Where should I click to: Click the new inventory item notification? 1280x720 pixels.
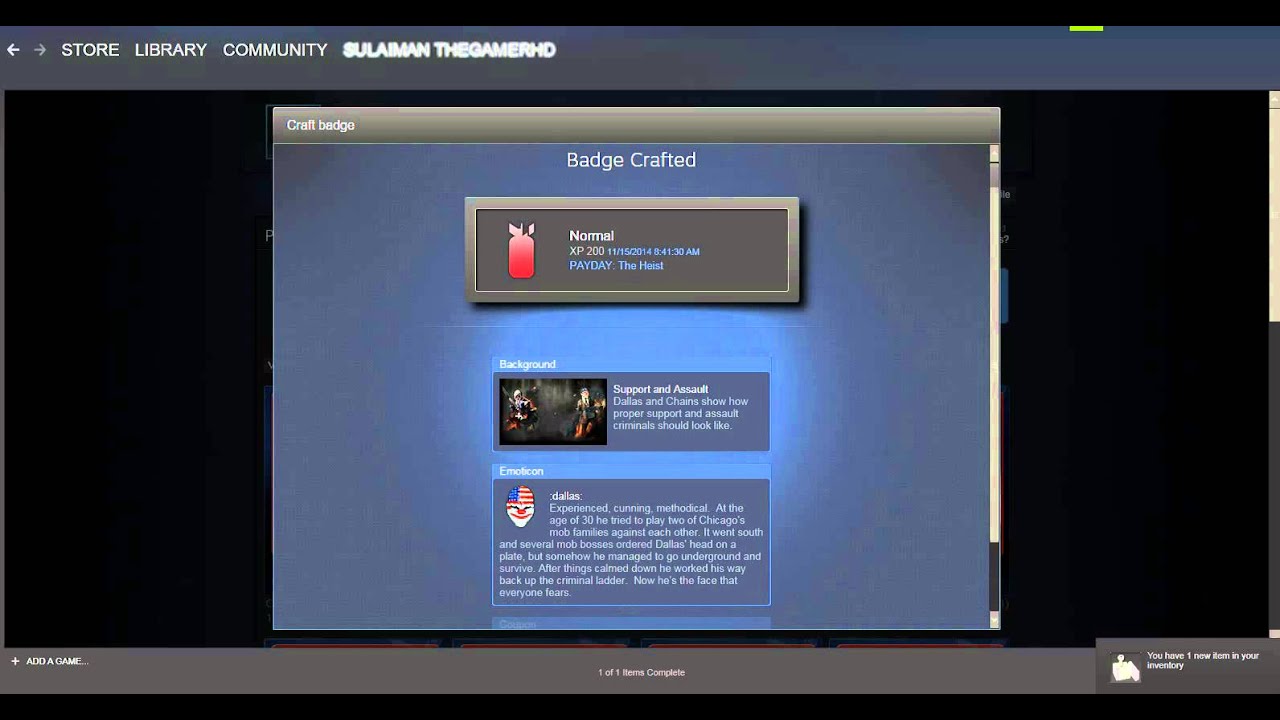tap(1188, 665)
